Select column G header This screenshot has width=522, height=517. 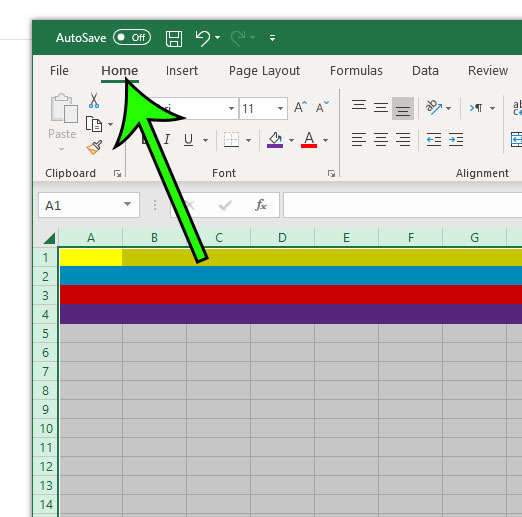474,238
